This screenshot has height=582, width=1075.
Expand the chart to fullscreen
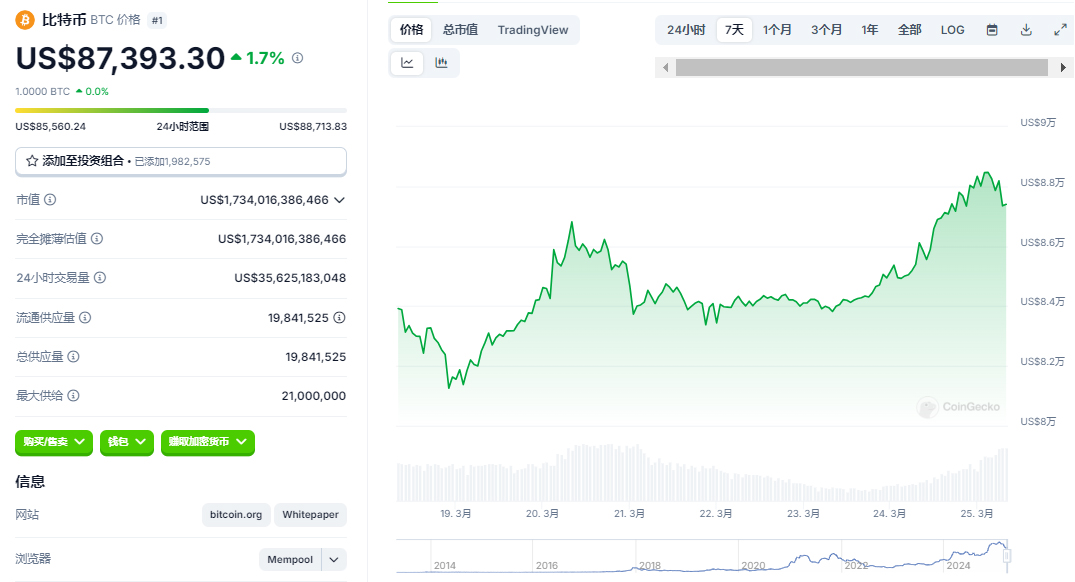coord(1060,30)
